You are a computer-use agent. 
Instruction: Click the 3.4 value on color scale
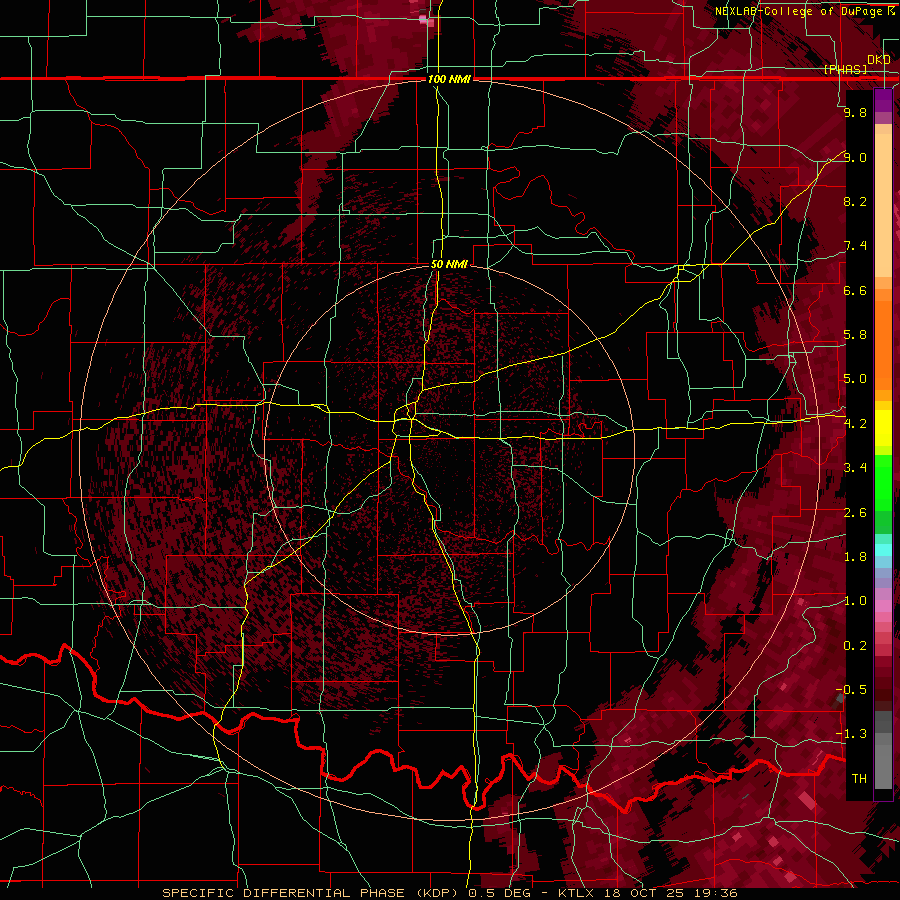pyautogui.click(x=855, y=468)
